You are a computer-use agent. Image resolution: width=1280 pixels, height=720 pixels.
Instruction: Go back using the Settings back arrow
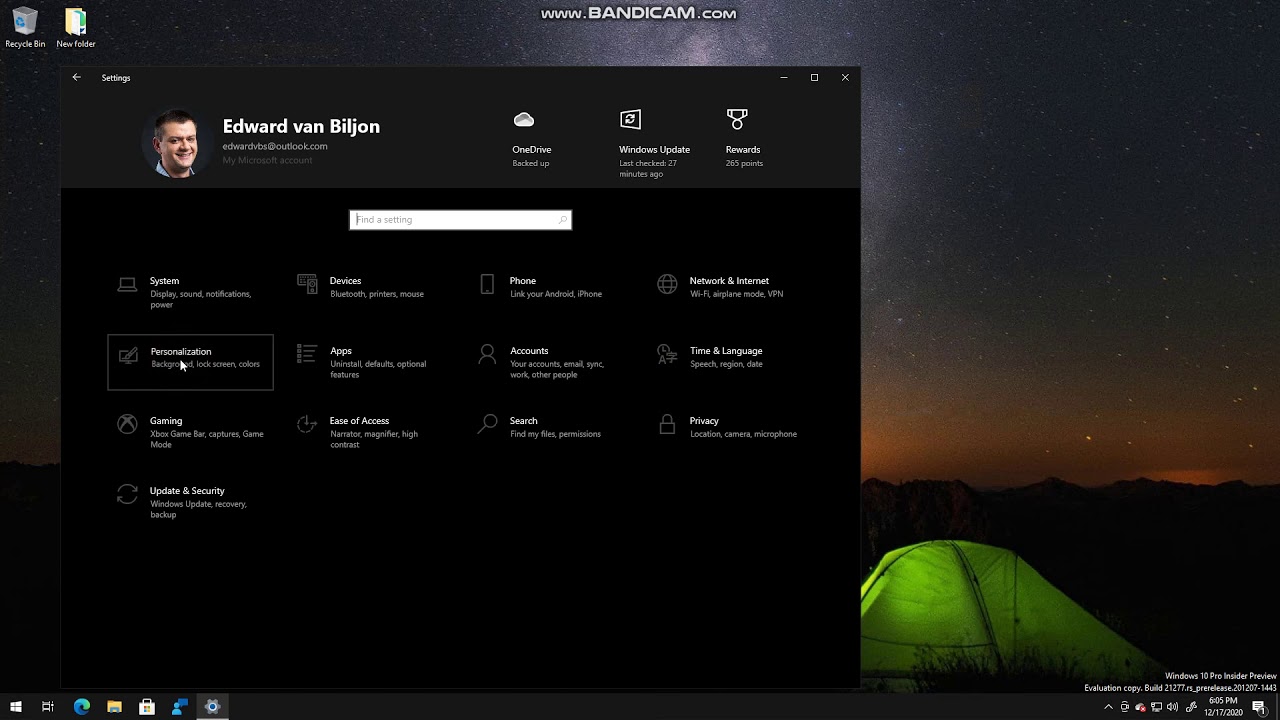click(x=76, y=77)
